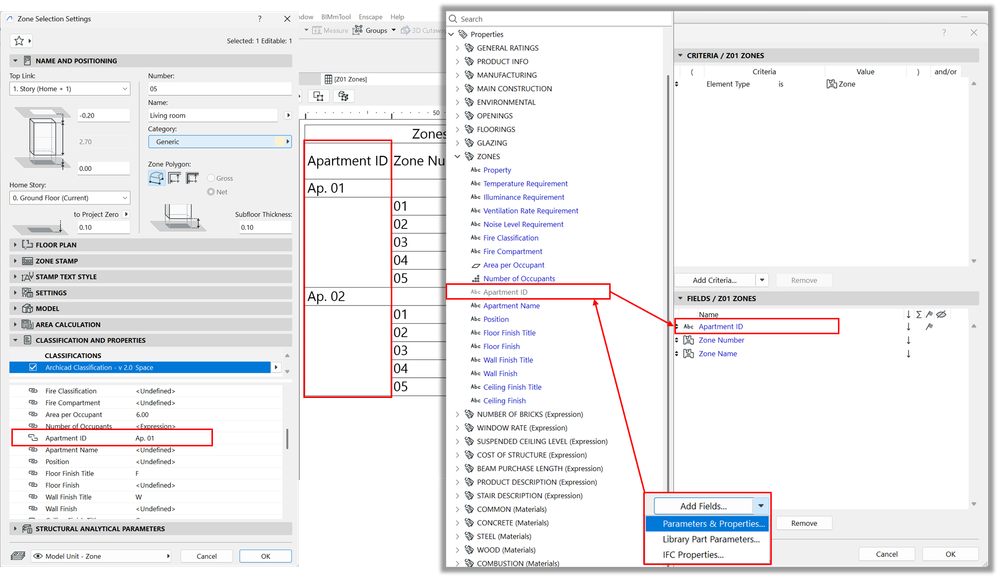Open the Groups toolbar icon
Screen dimensions: 999x578
click(357, 30)
